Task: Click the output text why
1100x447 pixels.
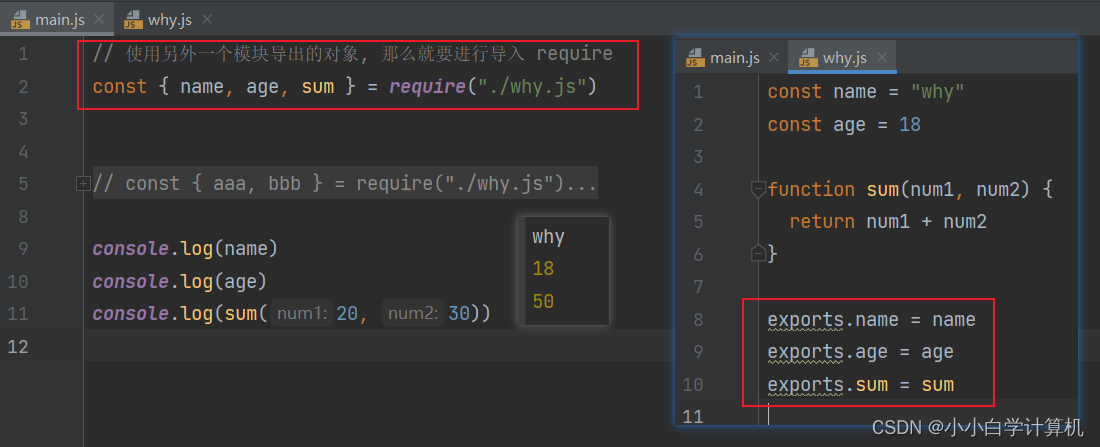Action: click(x=548, y=237)
